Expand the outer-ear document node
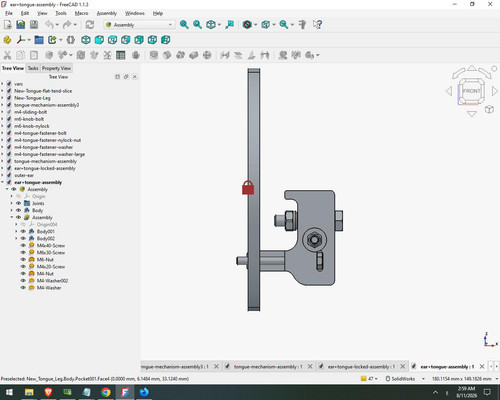This screenshot has width=500, height=400. click(3, 175)
